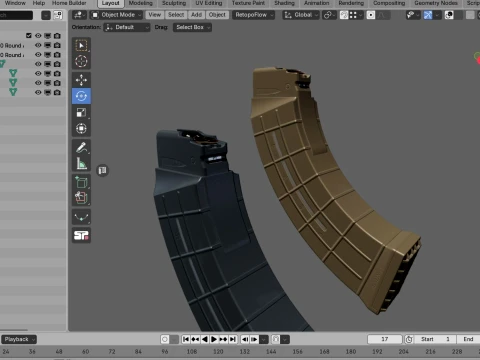Select the Move tool
Screen dimensions: 480x360
[x=81, y=80]
